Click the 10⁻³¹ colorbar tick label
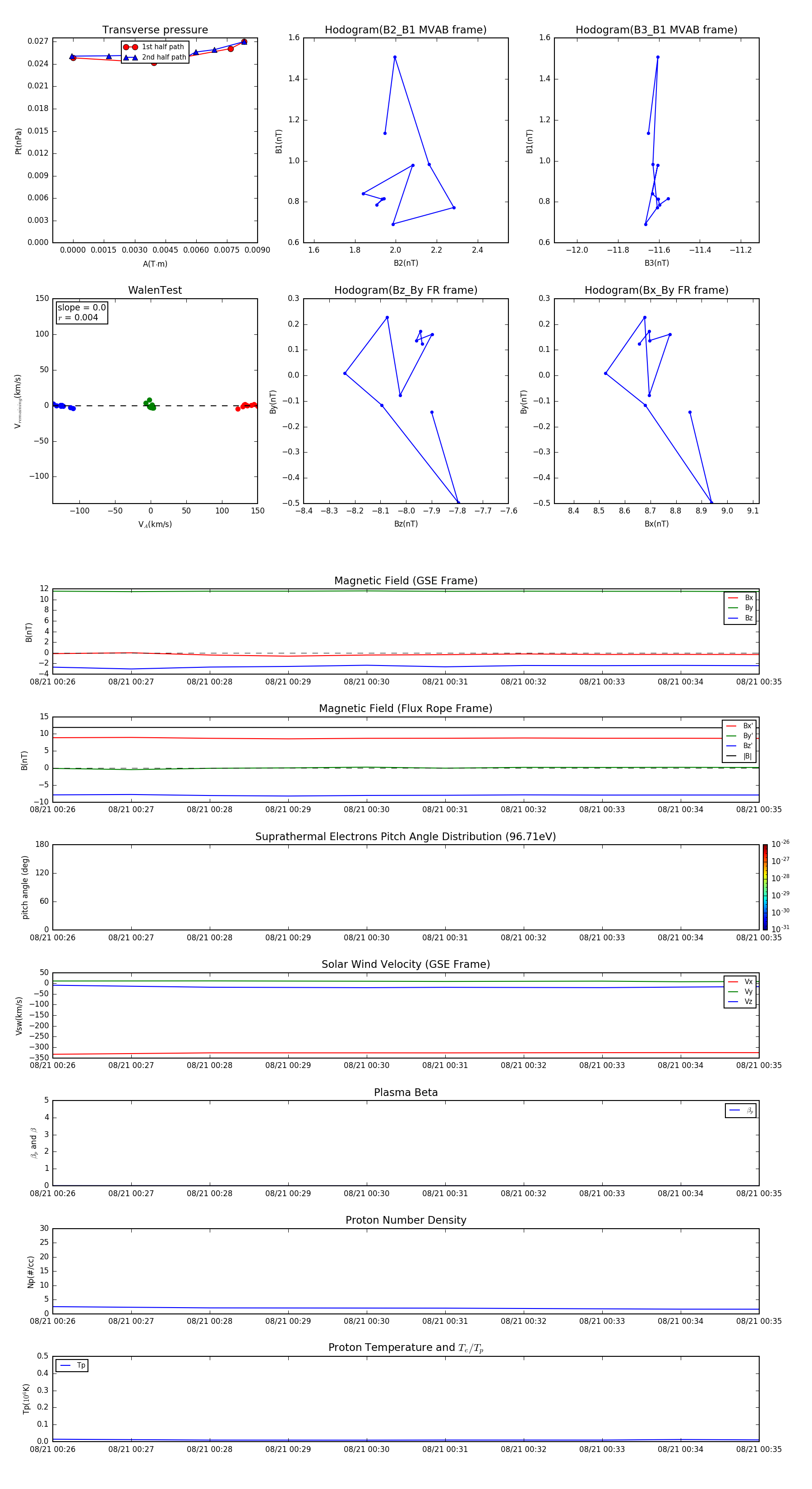Screen dimensions: 812x1489 [780, 929]
